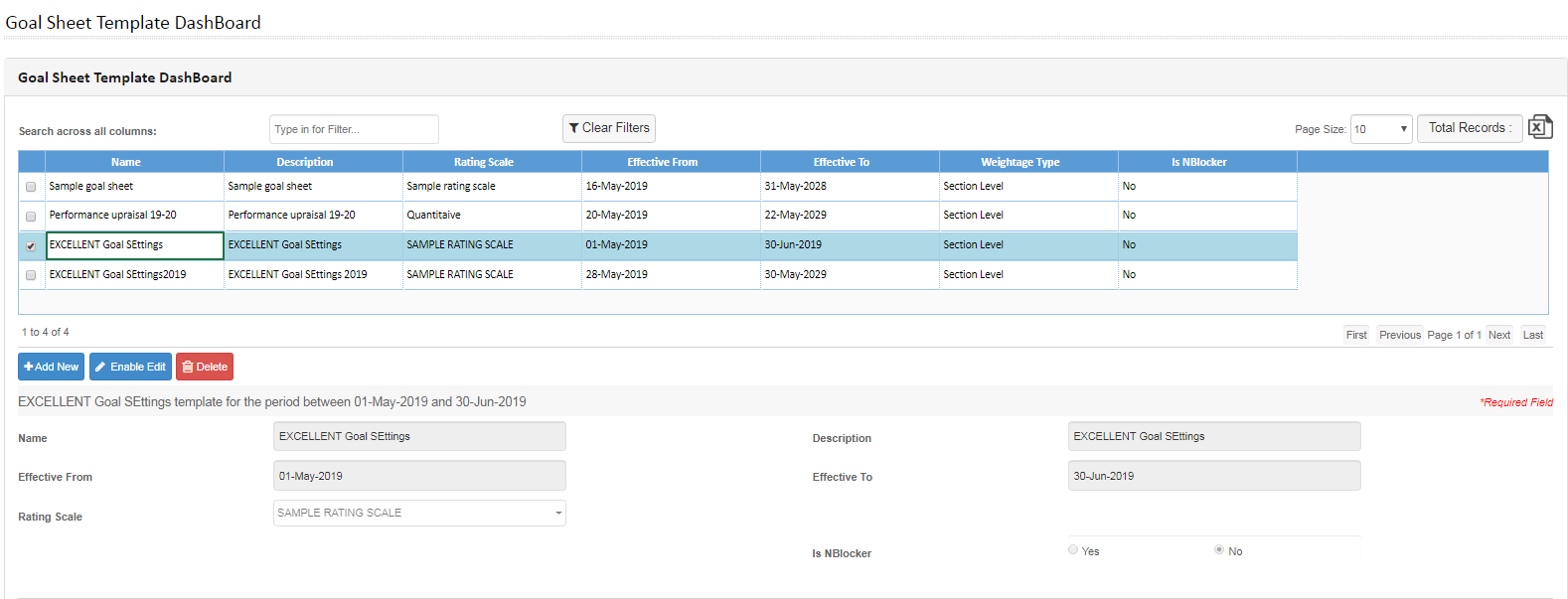Check the Performance upraisal 19-20 row checkbox
Viewport: 1568px width, 599px height.
[31, 216]
